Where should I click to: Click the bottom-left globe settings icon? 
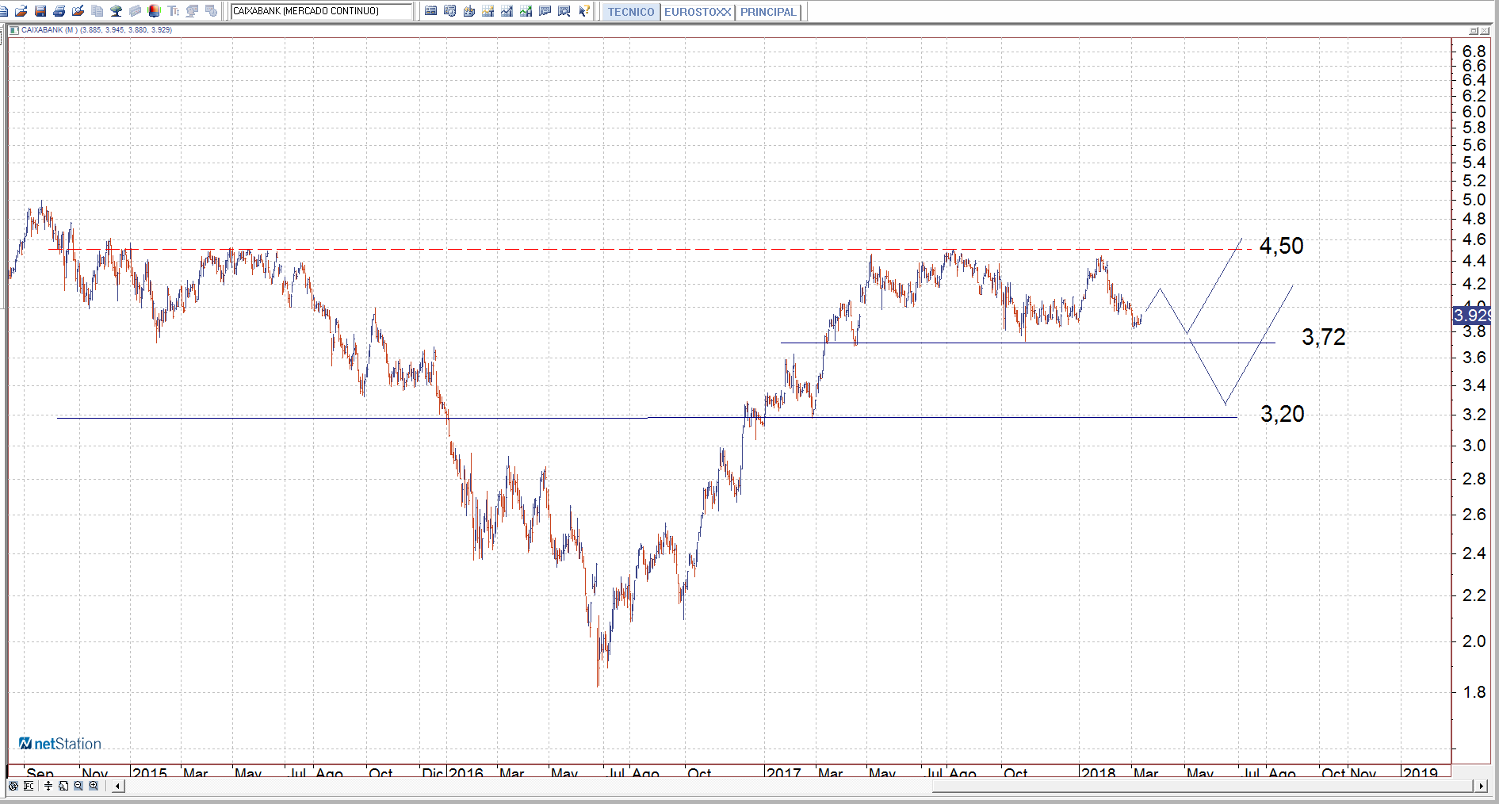pos(13,786)
